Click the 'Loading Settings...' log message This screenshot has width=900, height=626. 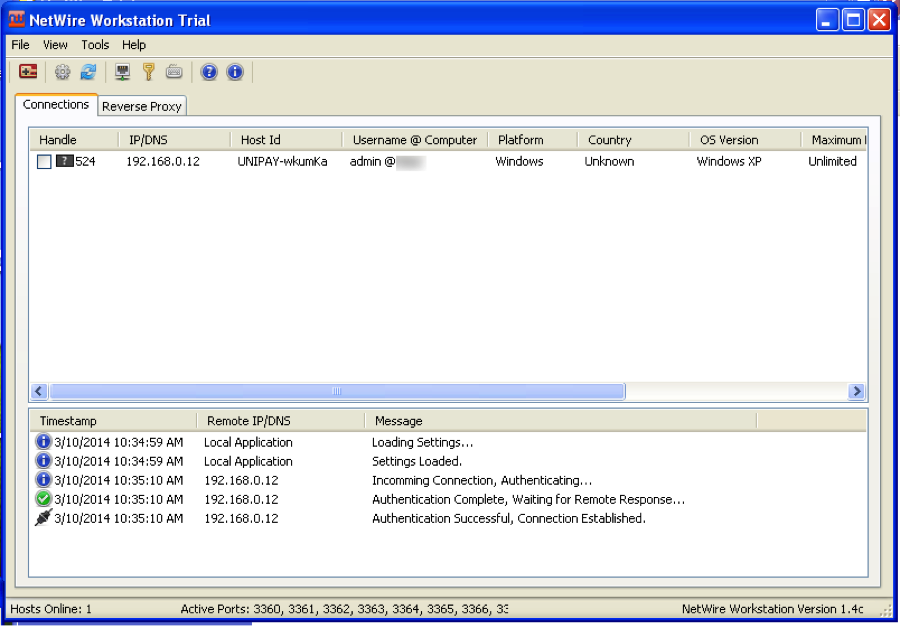point(422,442)
